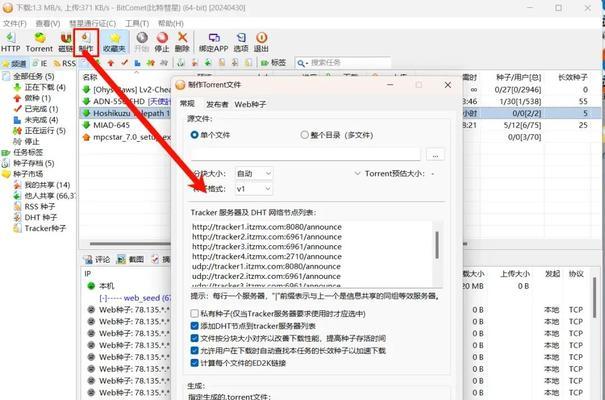Open the format v1 dropdown
Image resolution: width=605 pixels, height=400 pixels.
click(x=254, y=189)
